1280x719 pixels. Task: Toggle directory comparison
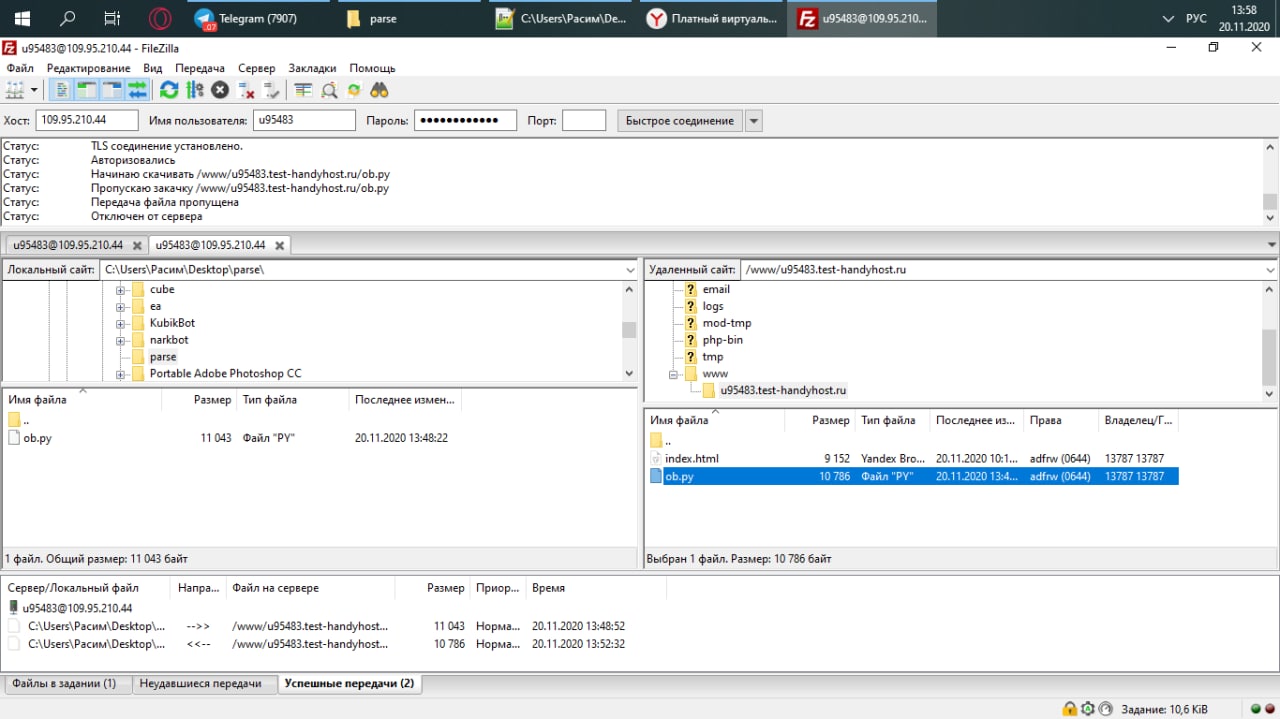329,90
